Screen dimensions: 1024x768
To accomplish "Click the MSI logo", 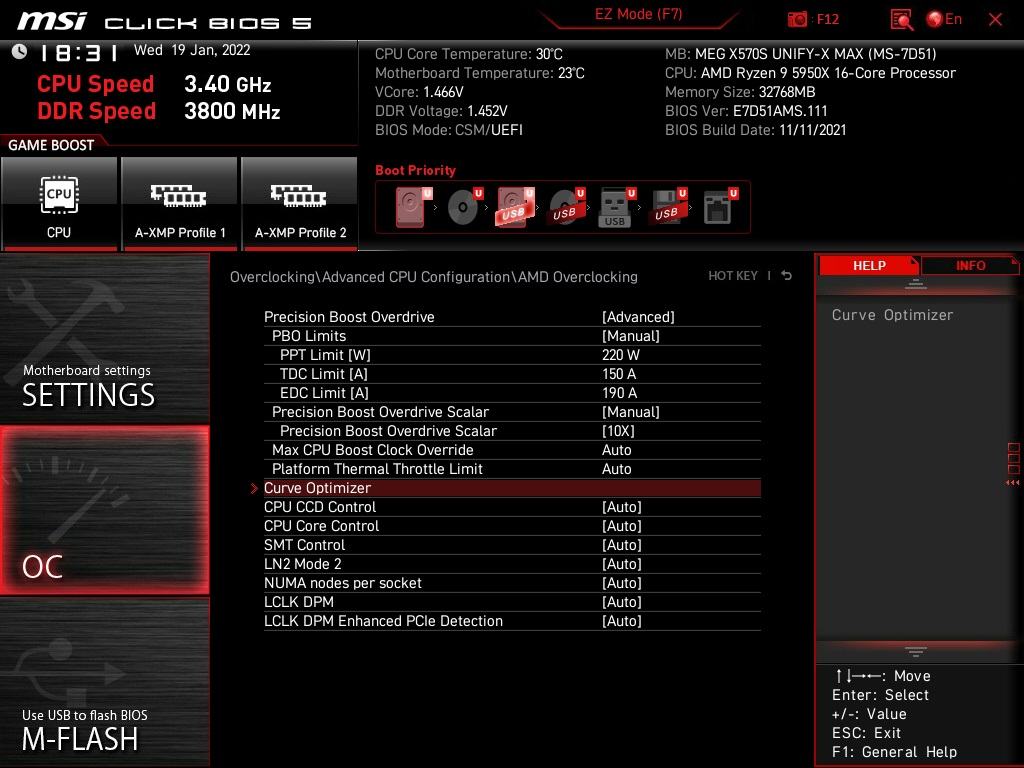I will coord(52,21).
